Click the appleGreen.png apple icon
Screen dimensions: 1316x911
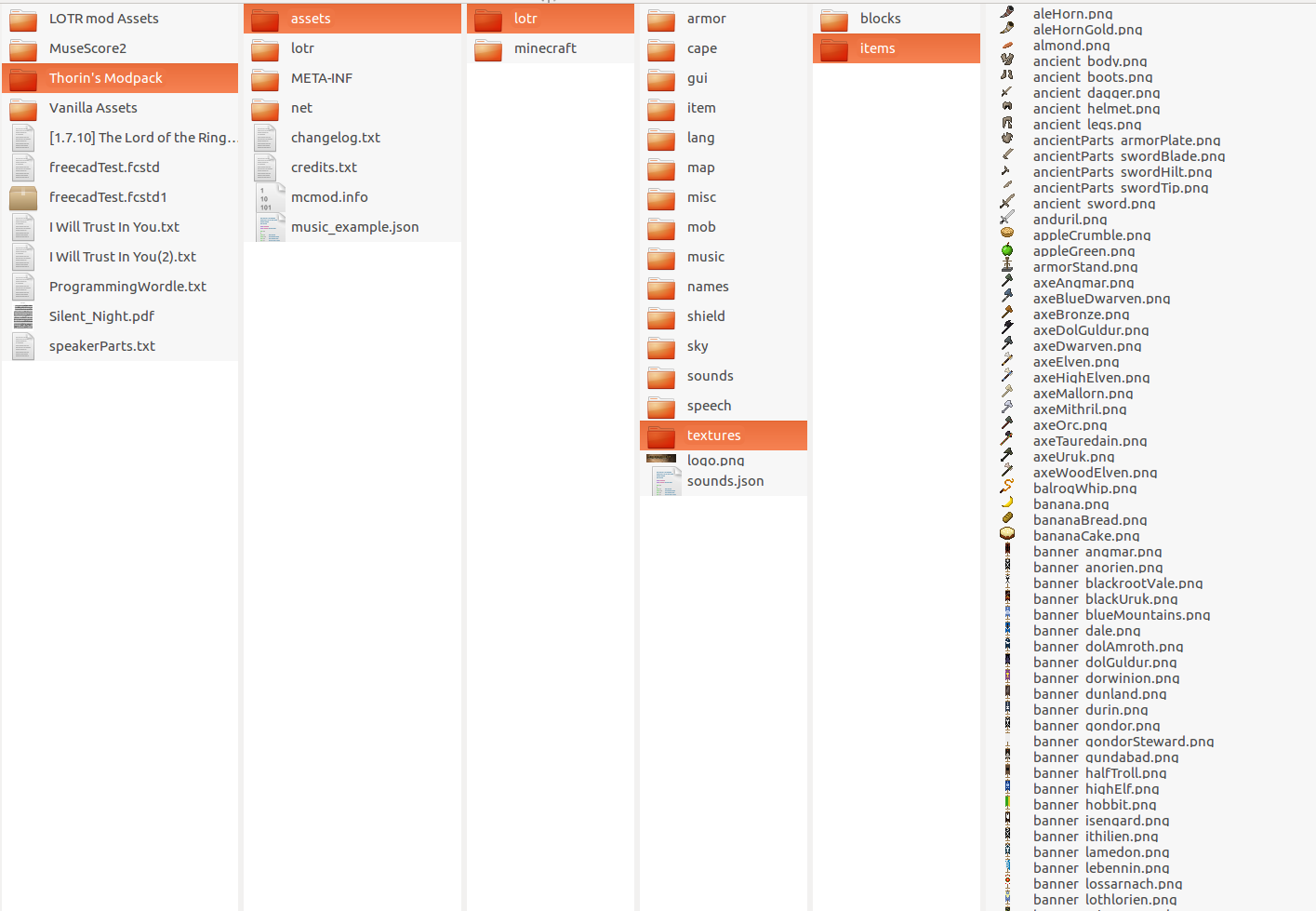(1007, 250)
